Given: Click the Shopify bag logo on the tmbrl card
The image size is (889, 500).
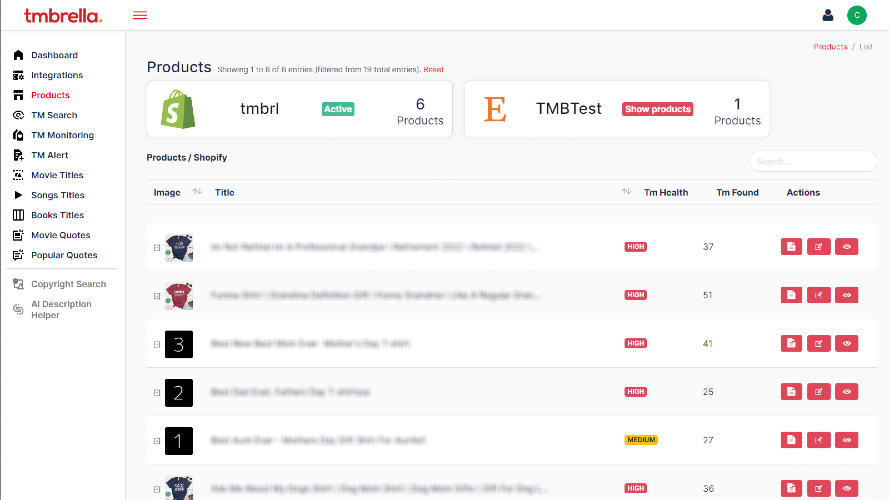Looking at the screenshot, I should click(178, 109).
